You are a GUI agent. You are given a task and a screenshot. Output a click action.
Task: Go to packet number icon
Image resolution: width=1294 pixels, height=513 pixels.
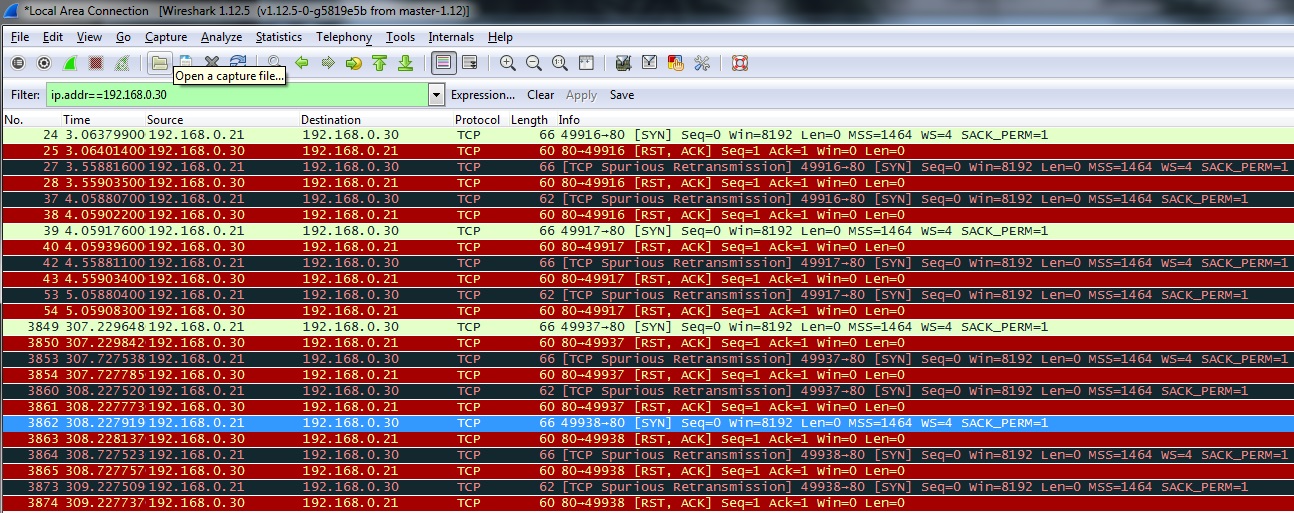[353, 63]
